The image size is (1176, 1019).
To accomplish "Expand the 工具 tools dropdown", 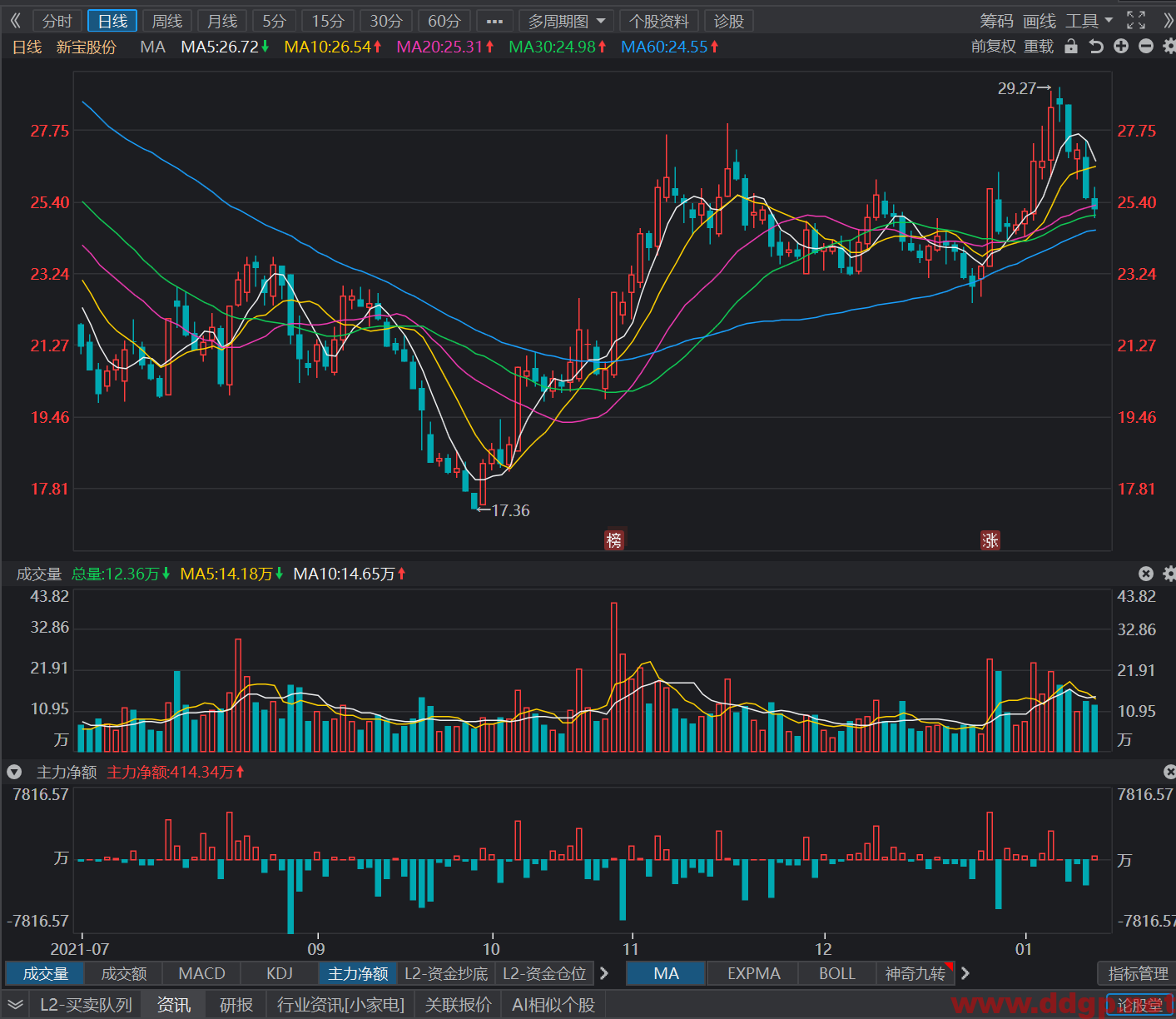I will pyautogui.click(x=1089, y=21).
